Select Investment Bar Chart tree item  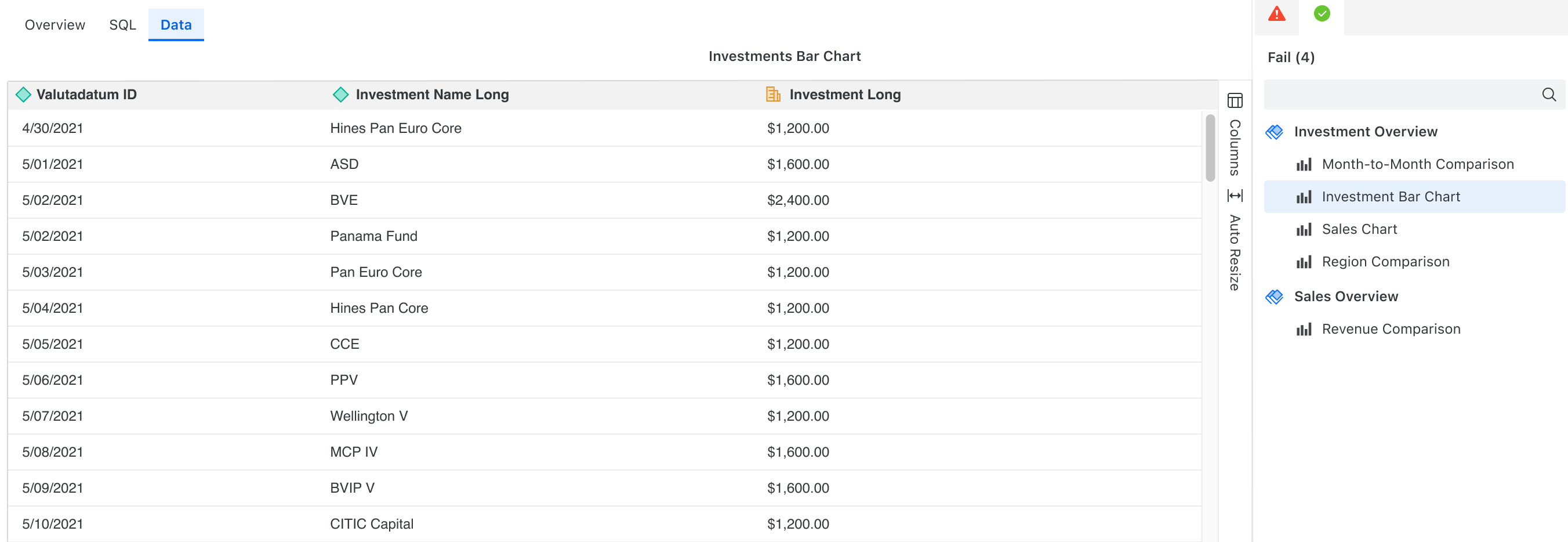(1390, 197)
